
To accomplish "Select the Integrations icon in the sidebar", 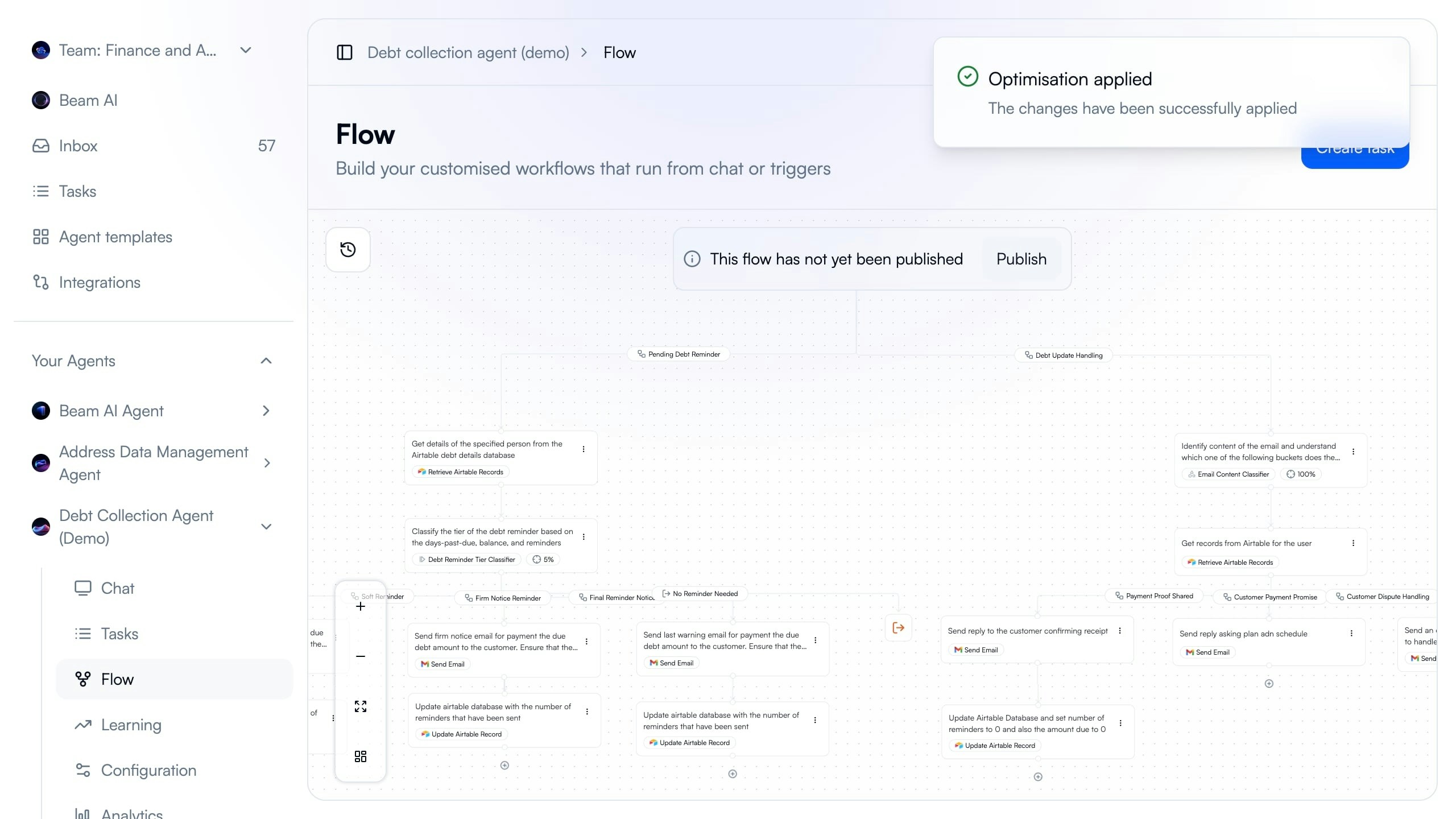I will tap(40, 282).
